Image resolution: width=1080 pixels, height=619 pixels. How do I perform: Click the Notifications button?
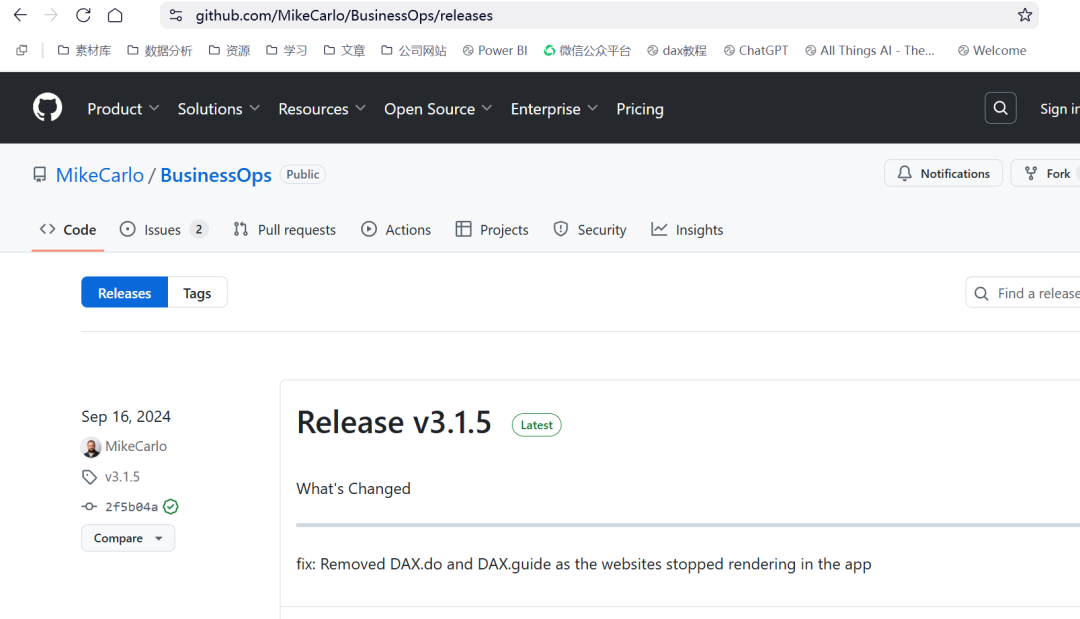coord(943,174)
